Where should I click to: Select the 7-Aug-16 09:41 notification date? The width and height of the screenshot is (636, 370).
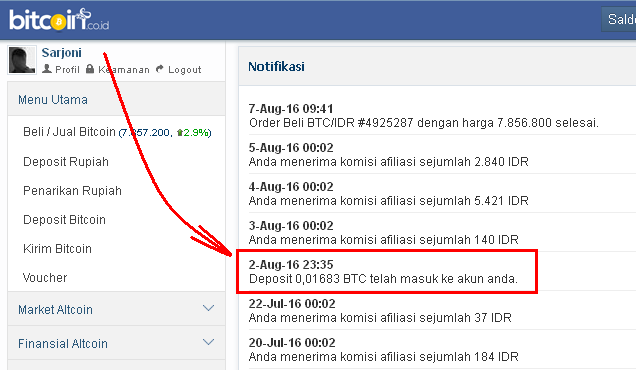pos(291,109)
